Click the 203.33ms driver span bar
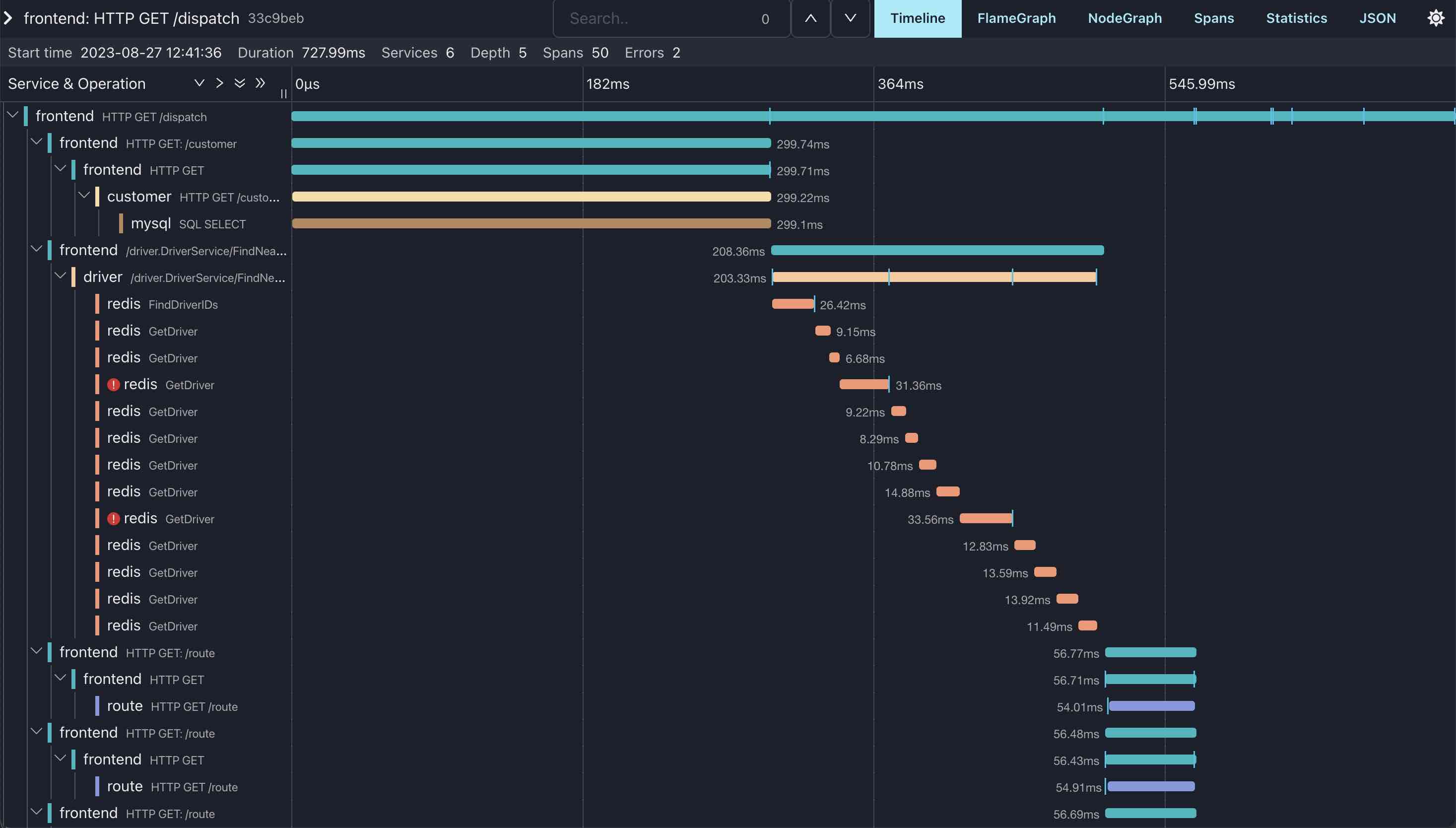The width and height of the screenshot is (1456, 828). (934, 277)
